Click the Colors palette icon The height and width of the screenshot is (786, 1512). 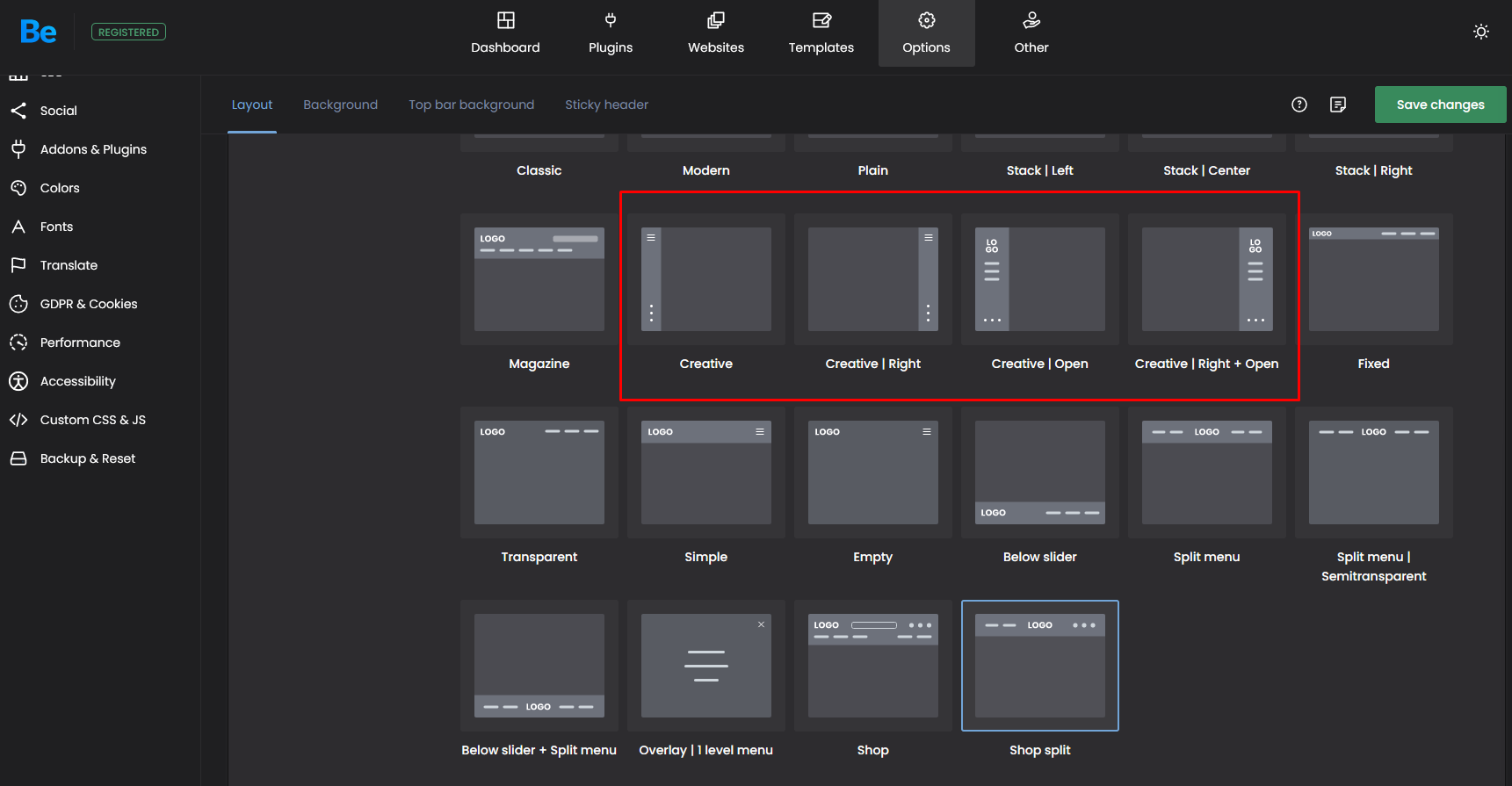(18, 188)
